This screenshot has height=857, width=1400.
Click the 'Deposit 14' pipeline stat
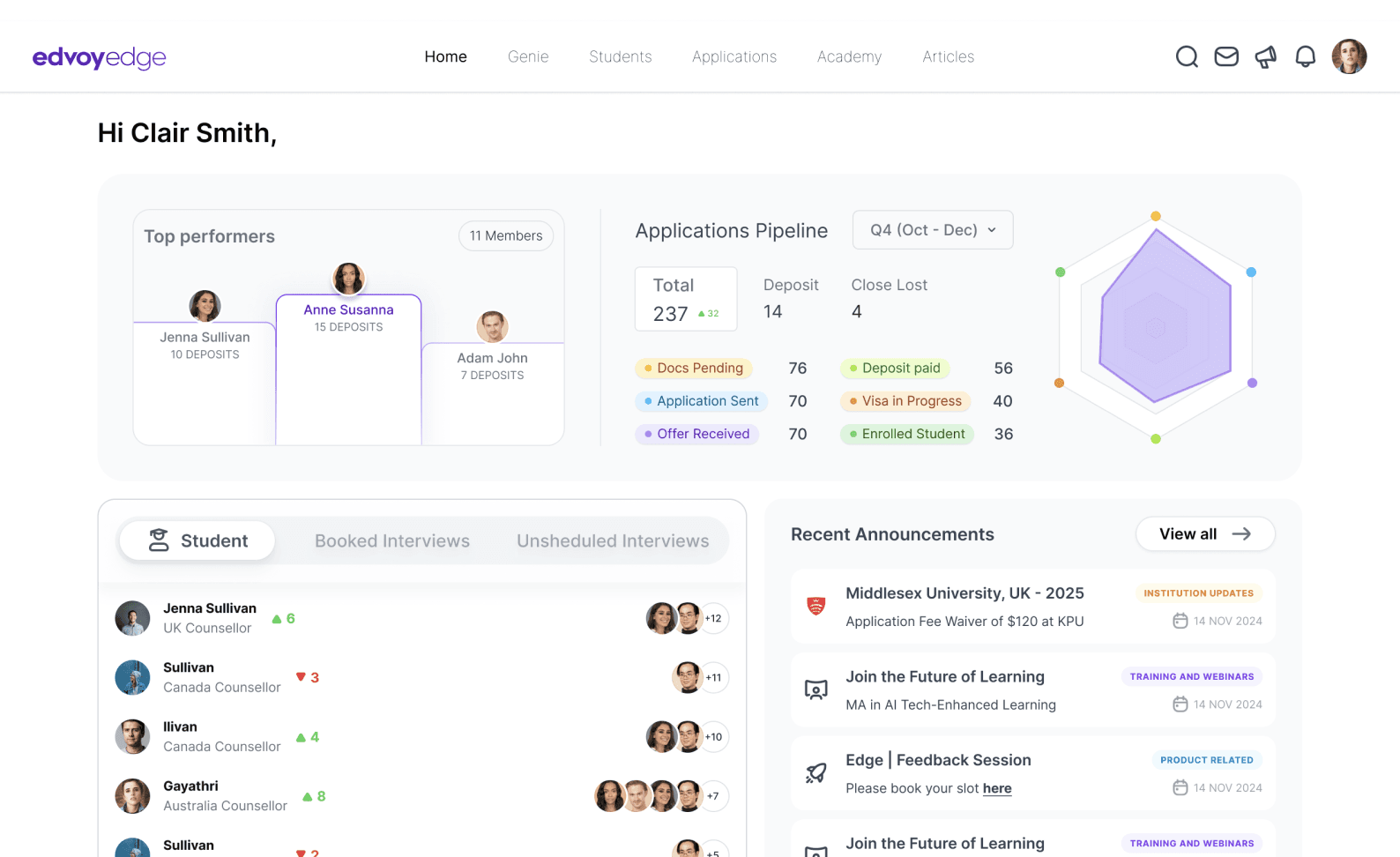coord(790,299)
